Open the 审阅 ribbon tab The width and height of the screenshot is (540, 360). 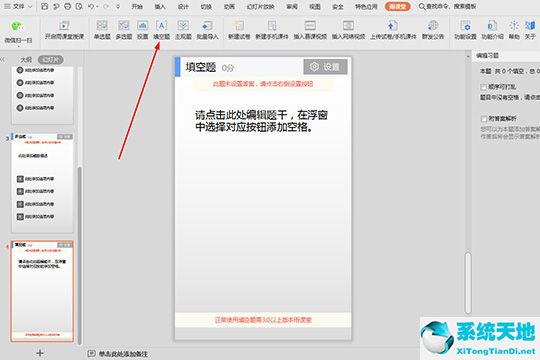point(292,6)
